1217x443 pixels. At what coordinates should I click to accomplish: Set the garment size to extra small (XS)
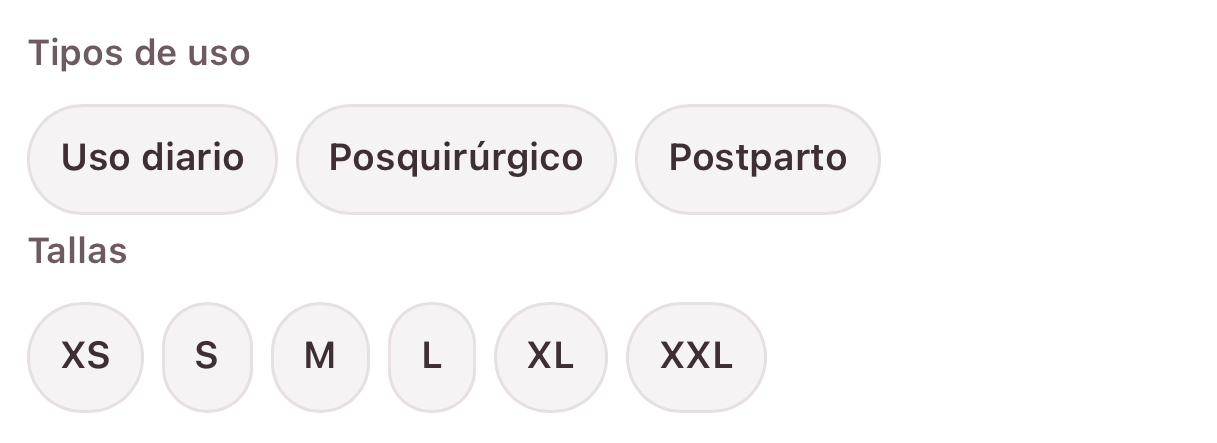tap(85, 356)
